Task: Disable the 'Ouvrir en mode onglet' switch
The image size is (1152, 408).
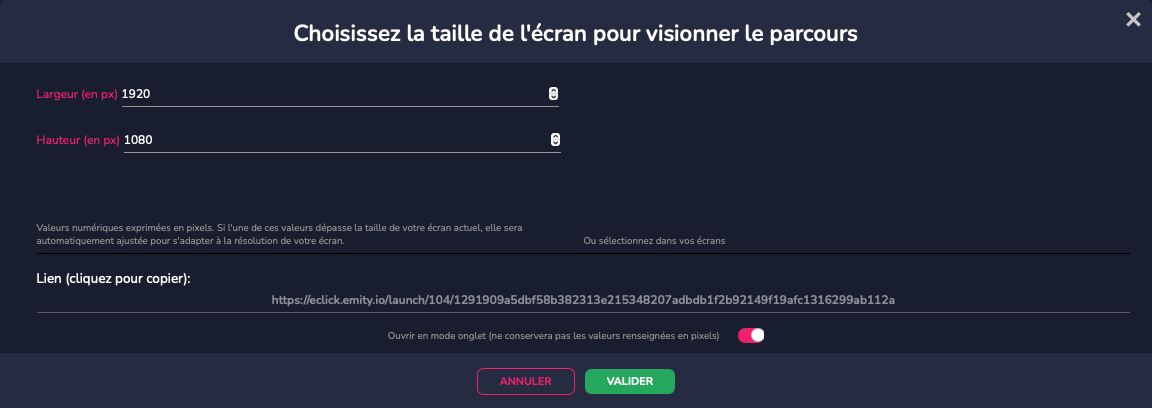Action: click(x=751, y=335)
